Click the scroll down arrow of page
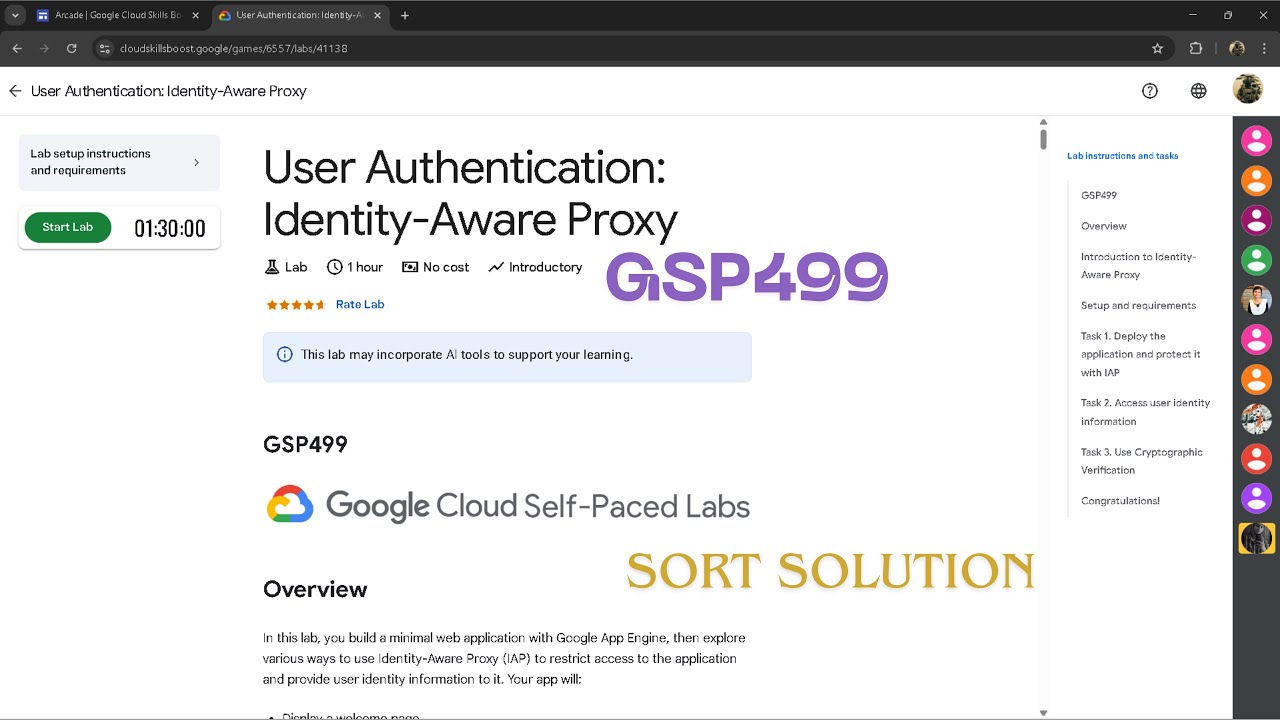 [1043, 713]
